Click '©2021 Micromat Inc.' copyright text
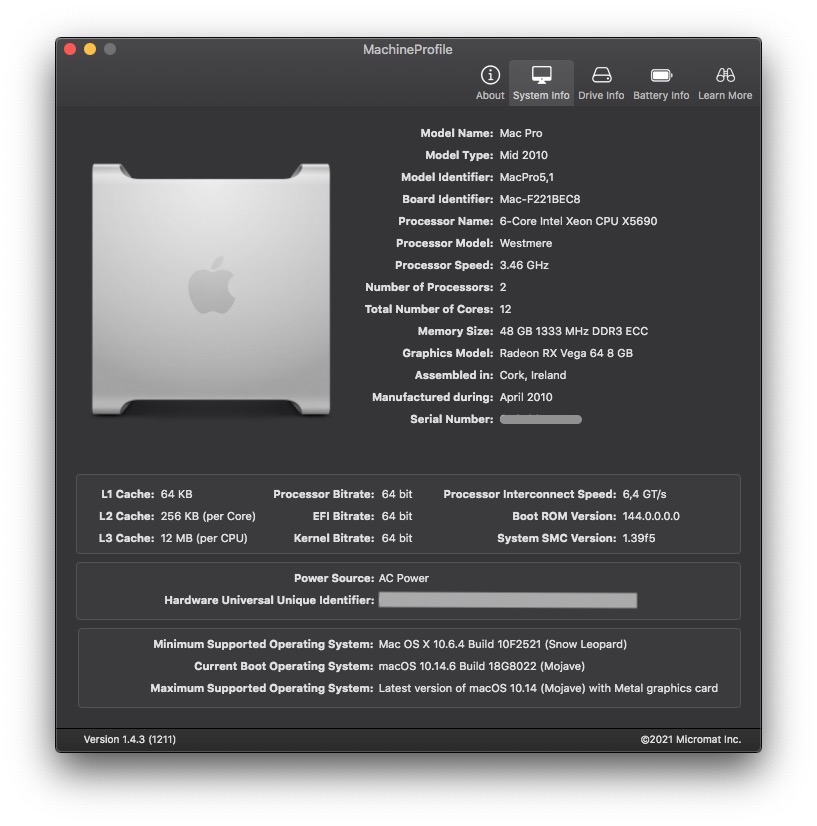Screen dimensions: 817x826 pyautogui.click(x=691, y=740)
